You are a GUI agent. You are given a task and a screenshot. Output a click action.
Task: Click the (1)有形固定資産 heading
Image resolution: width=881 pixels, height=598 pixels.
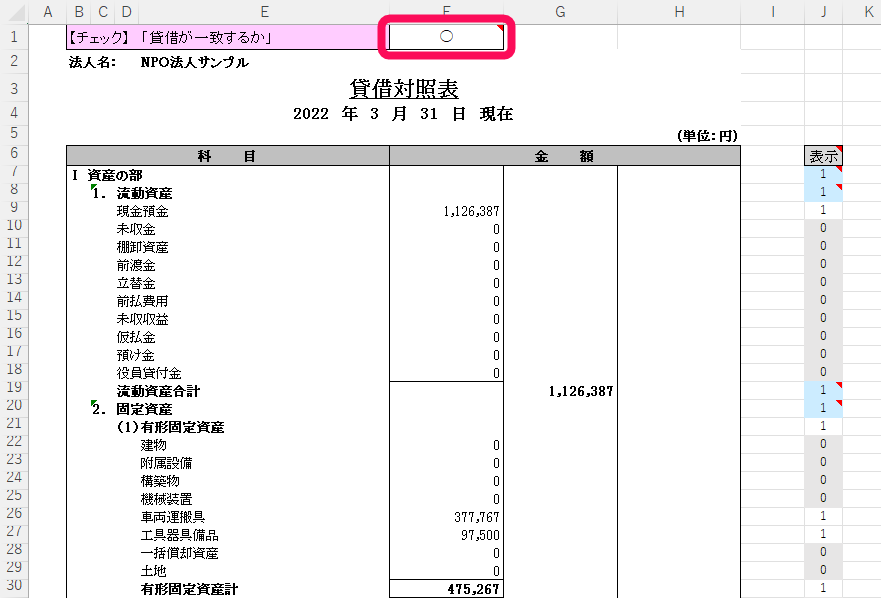coord(171,427)
